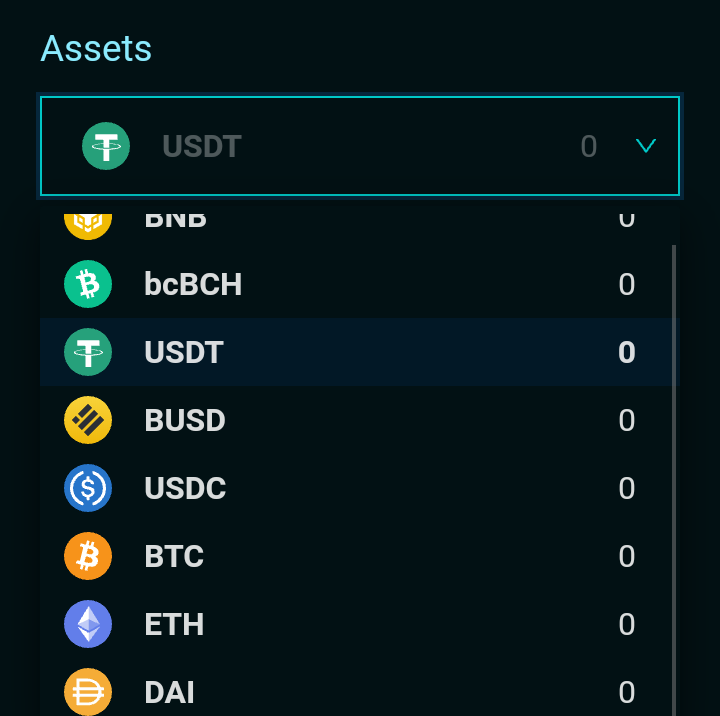The height and width of the screenshot is (716, 720).
Task: Choose BUSD from the asset list
Action: pos(360,420)
